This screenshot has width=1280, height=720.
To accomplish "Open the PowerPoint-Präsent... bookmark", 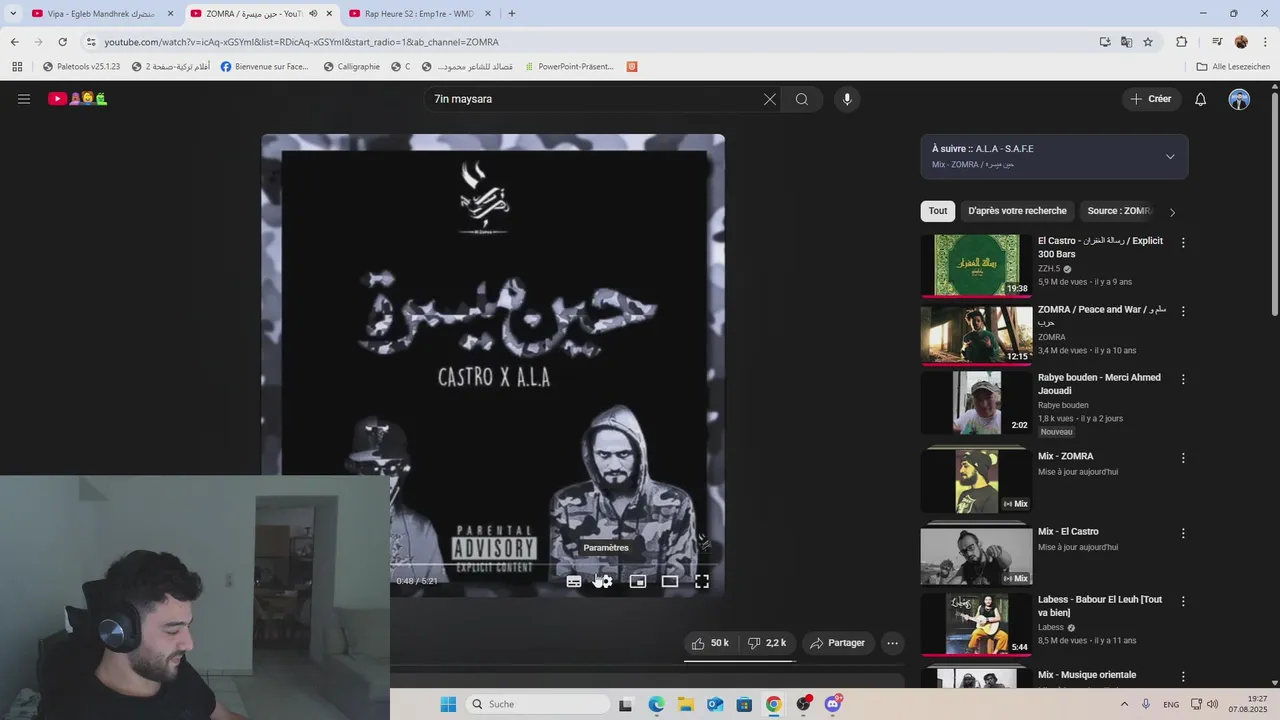I will [568, 67].
